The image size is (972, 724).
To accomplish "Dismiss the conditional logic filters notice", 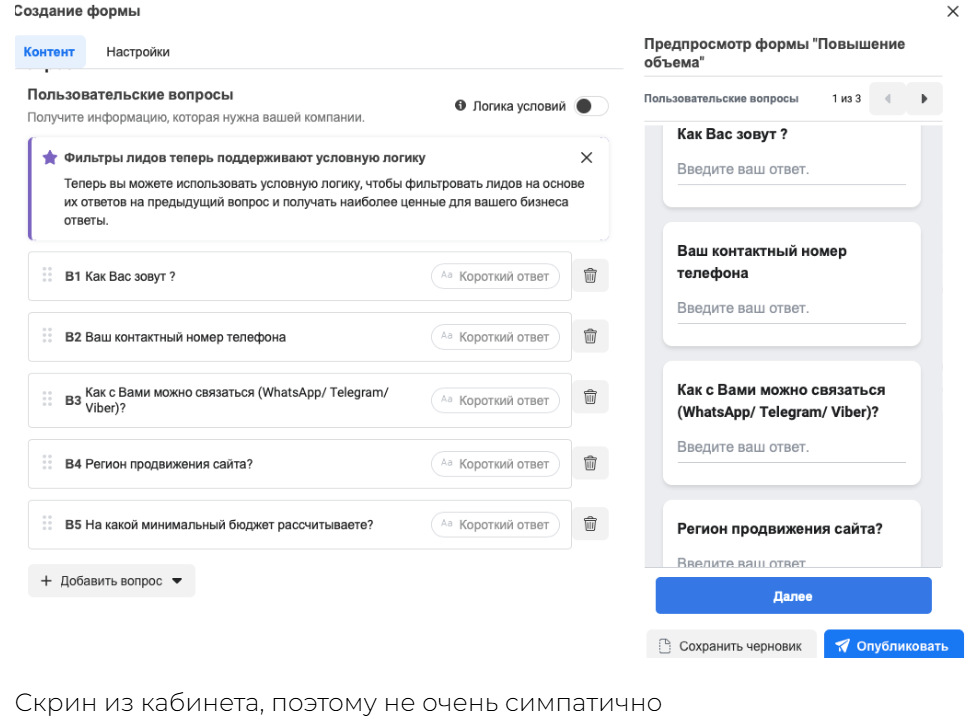I will tap(587, 158).
